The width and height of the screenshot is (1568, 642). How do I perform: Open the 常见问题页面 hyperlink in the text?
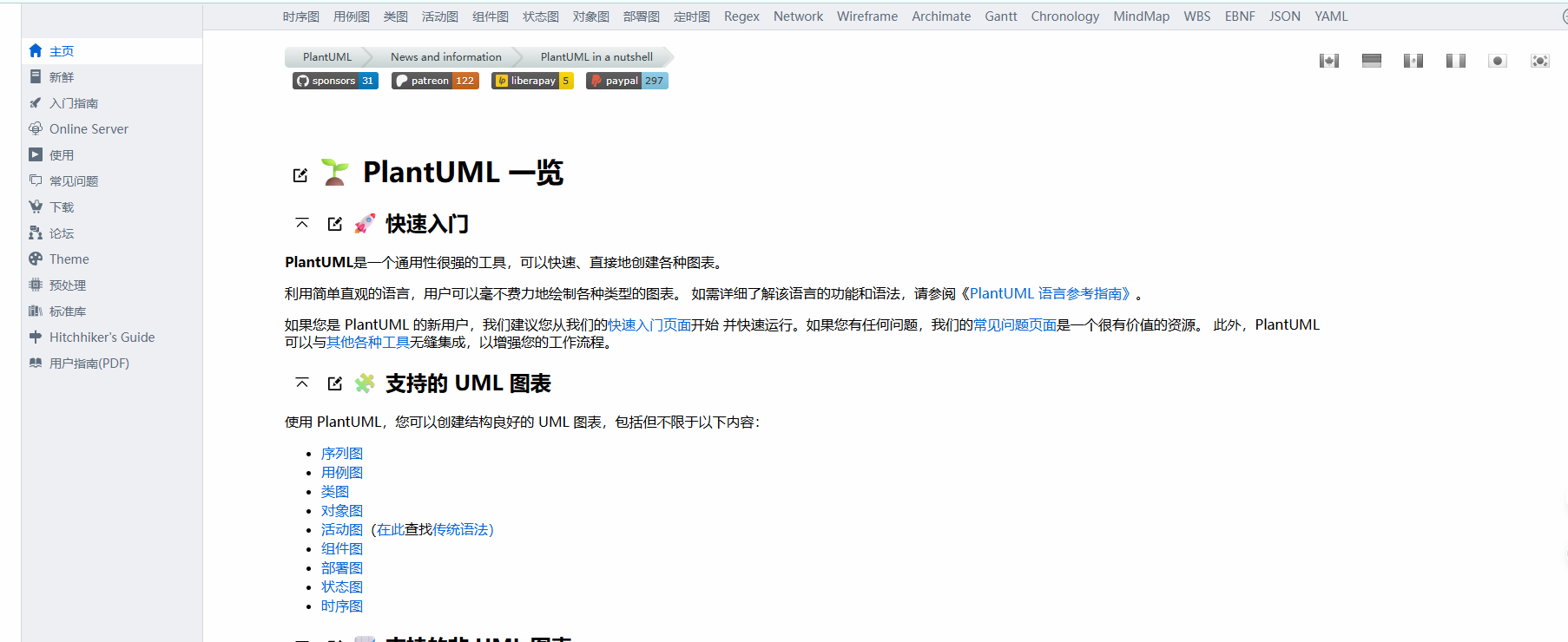tap(1015, 325)
